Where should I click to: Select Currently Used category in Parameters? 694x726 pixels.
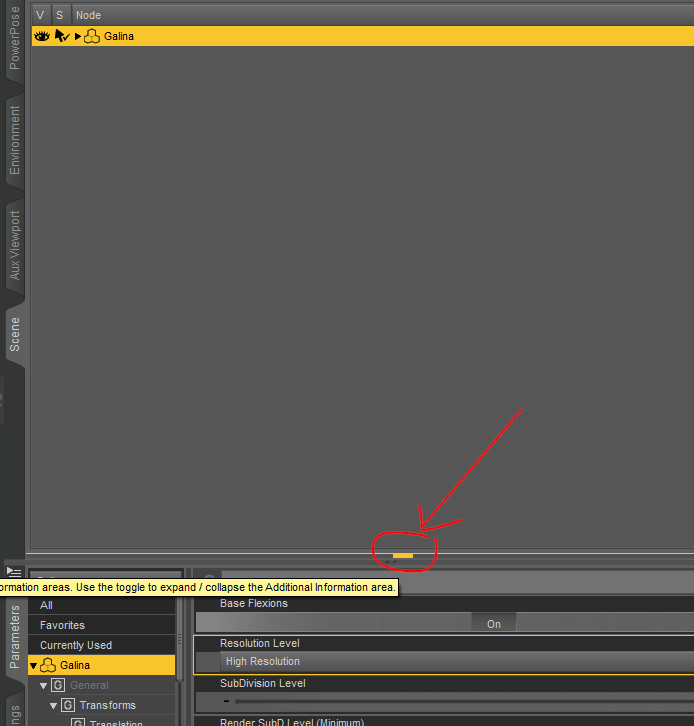pyautogui.click(x=101, y=645)
